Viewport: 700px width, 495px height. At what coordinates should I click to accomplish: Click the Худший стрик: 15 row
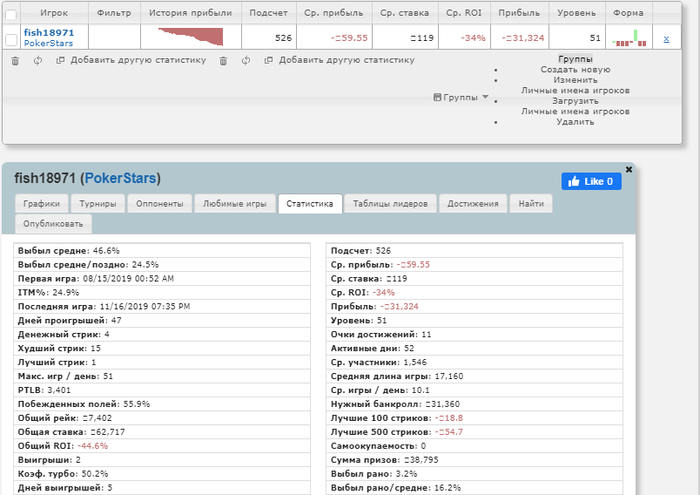pyautogui.click(x=162, y=348)
